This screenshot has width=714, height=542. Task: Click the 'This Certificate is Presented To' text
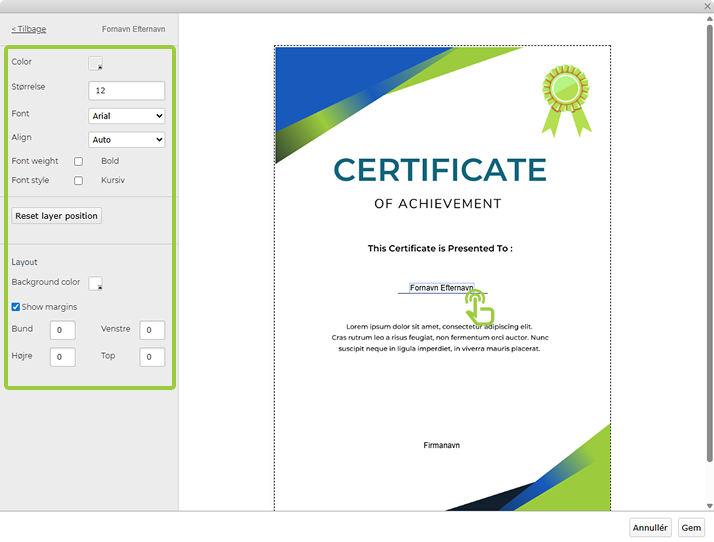(440, 248)
